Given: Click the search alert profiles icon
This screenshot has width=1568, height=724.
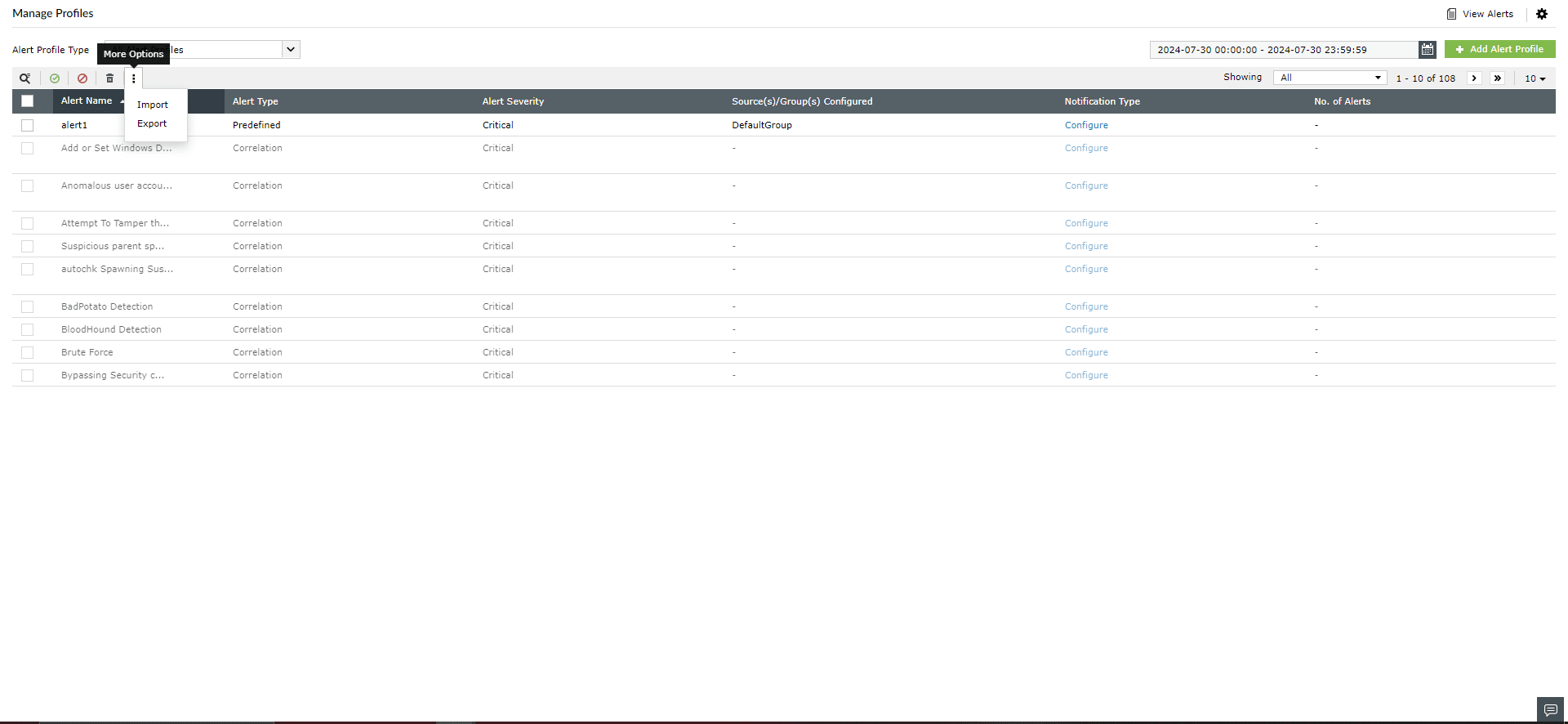Looking at the screenshot, I should pos(25,78).
